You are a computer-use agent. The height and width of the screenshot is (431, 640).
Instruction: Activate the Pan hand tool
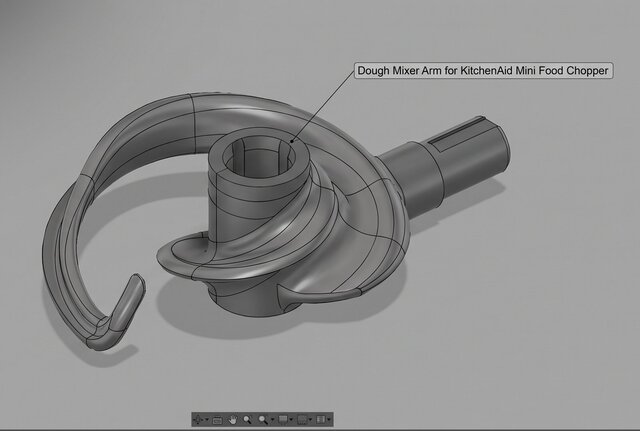233,420
